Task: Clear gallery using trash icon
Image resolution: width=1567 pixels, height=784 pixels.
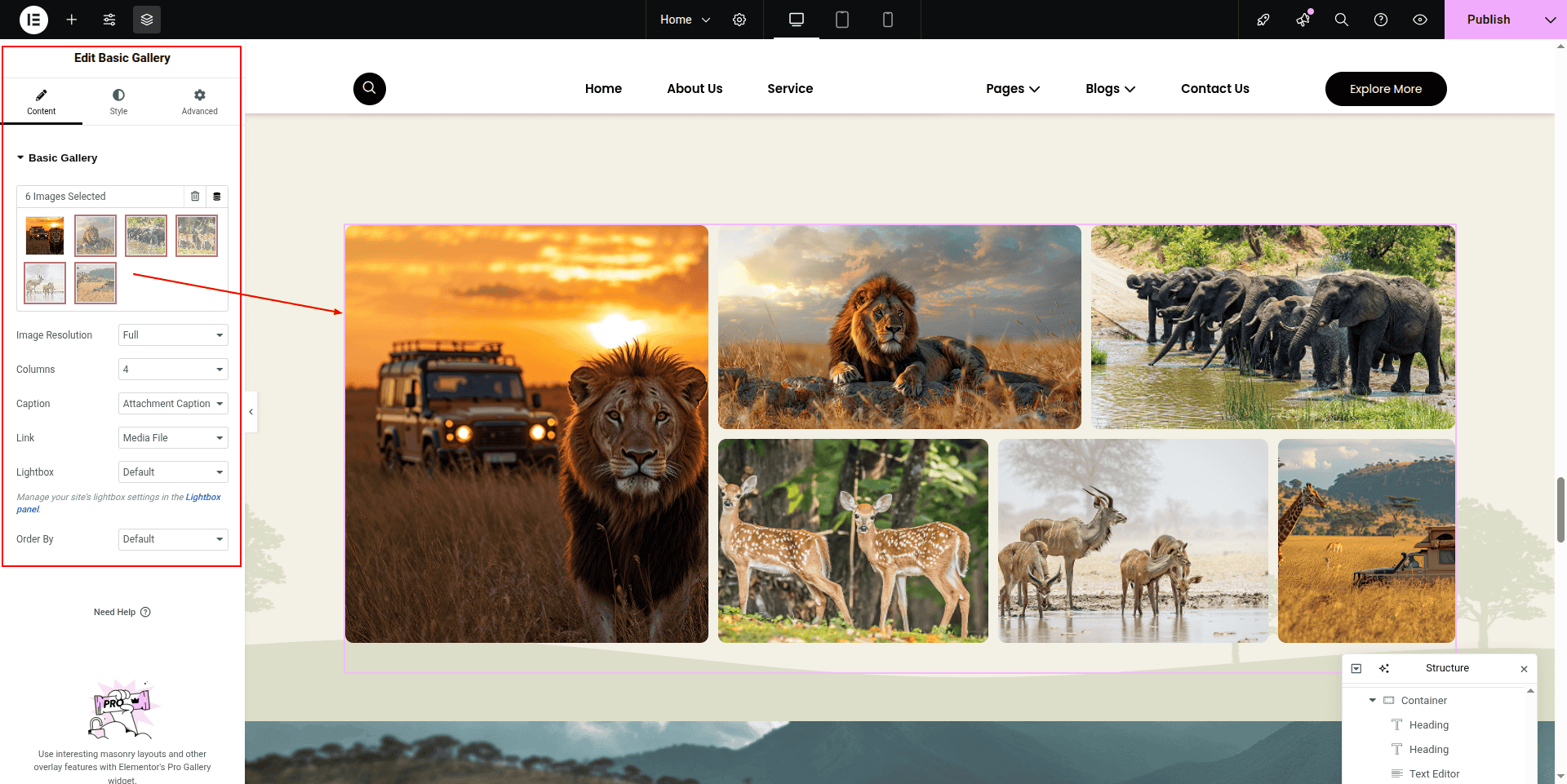Action: coord(195,197)
